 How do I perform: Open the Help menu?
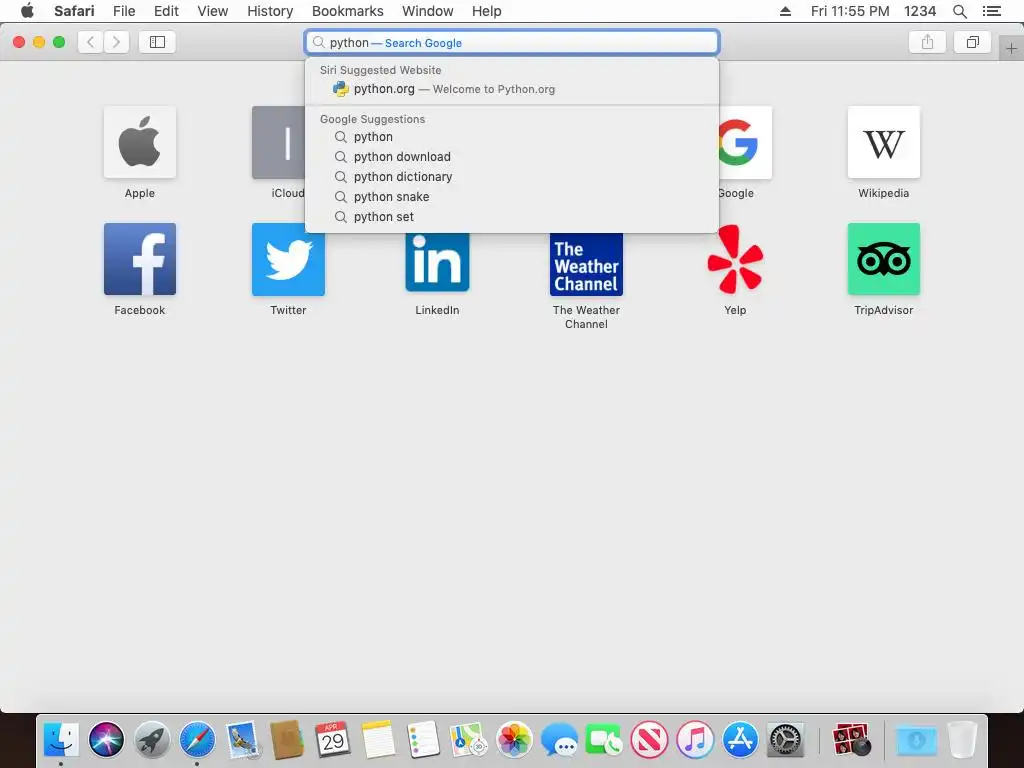click(x=487, y=11)
